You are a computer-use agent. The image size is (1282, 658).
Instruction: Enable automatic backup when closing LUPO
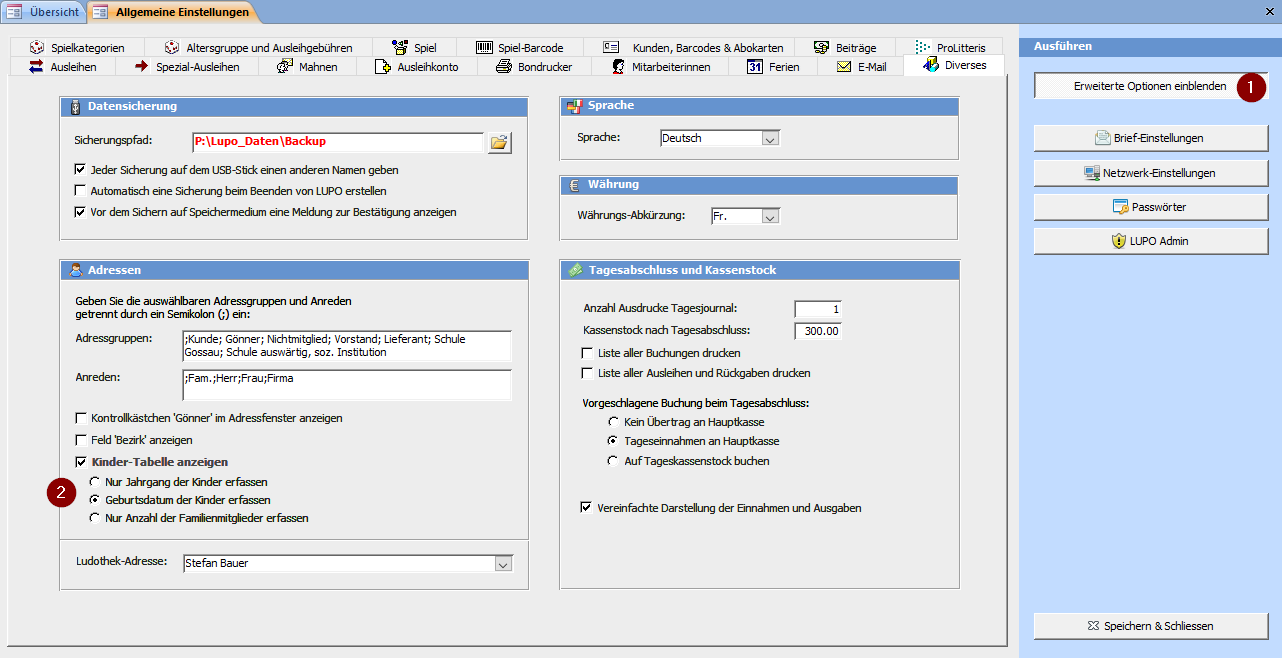click(x=81, y=191)
